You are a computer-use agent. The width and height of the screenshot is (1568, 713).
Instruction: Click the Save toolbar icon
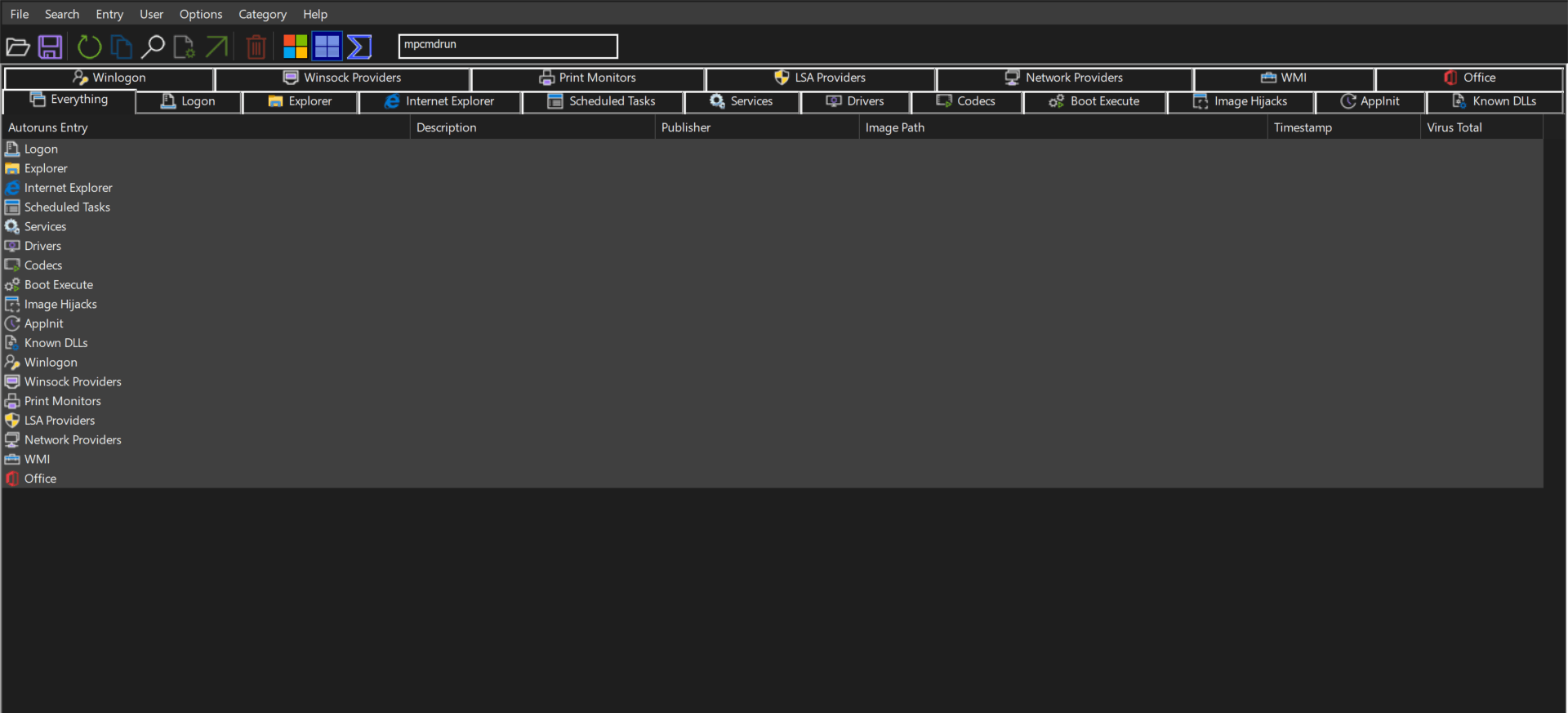coord(51,47)
